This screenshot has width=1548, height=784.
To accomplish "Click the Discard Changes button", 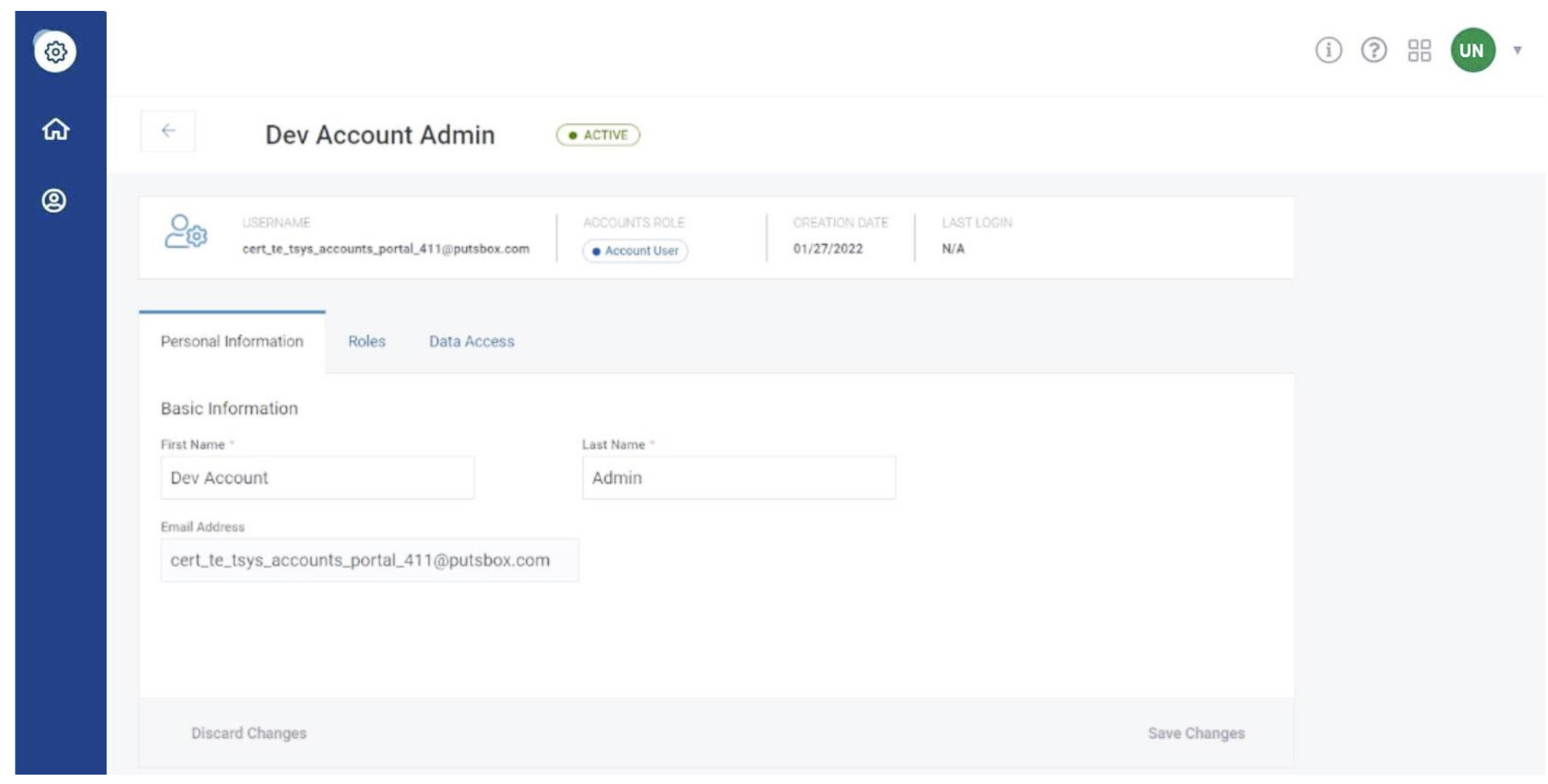I will click(x=249, y=733).
